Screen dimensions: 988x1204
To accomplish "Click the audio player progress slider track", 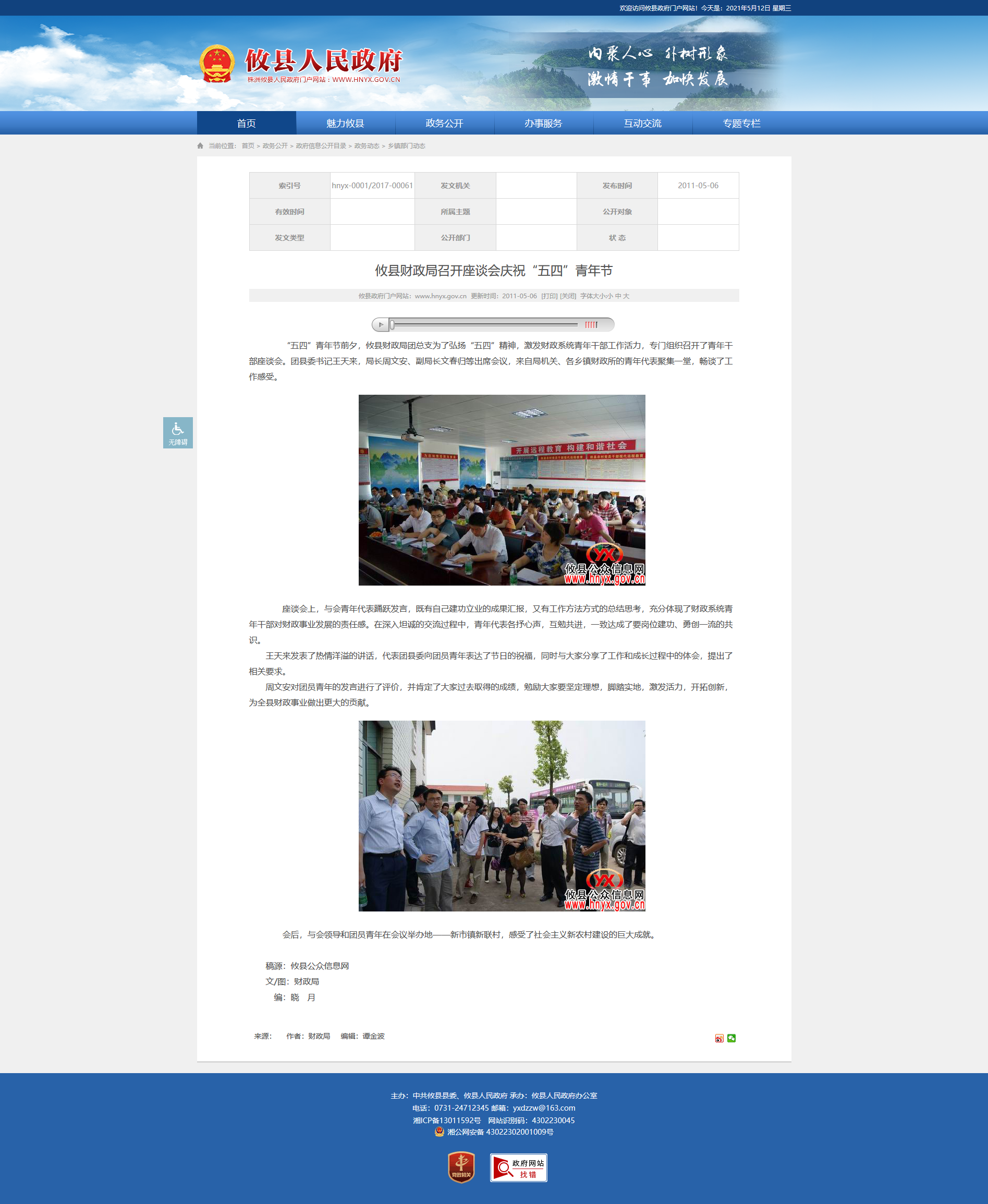I will (x=484, y=324).
